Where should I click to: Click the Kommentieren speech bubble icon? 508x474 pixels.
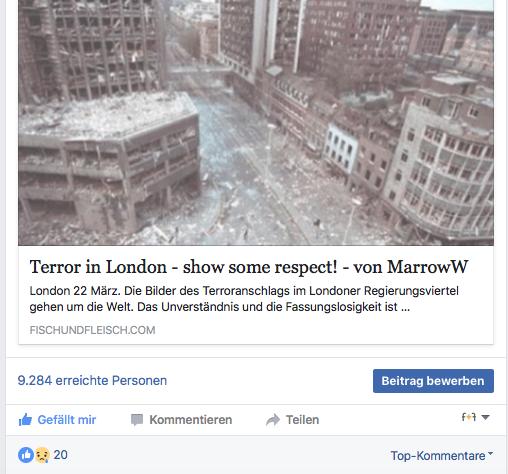(137, 420)
